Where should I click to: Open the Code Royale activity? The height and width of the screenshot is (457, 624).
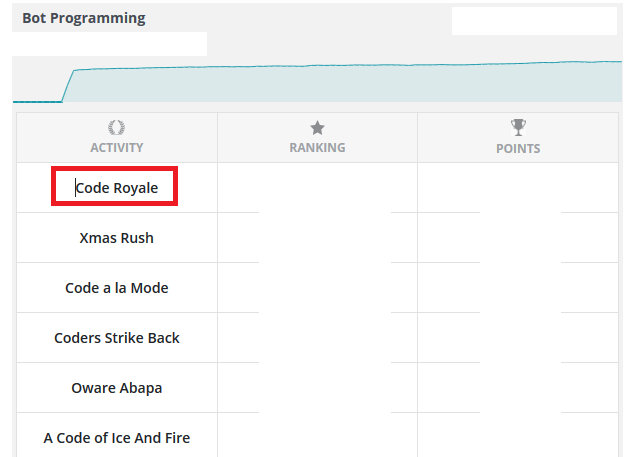[117, 188]
